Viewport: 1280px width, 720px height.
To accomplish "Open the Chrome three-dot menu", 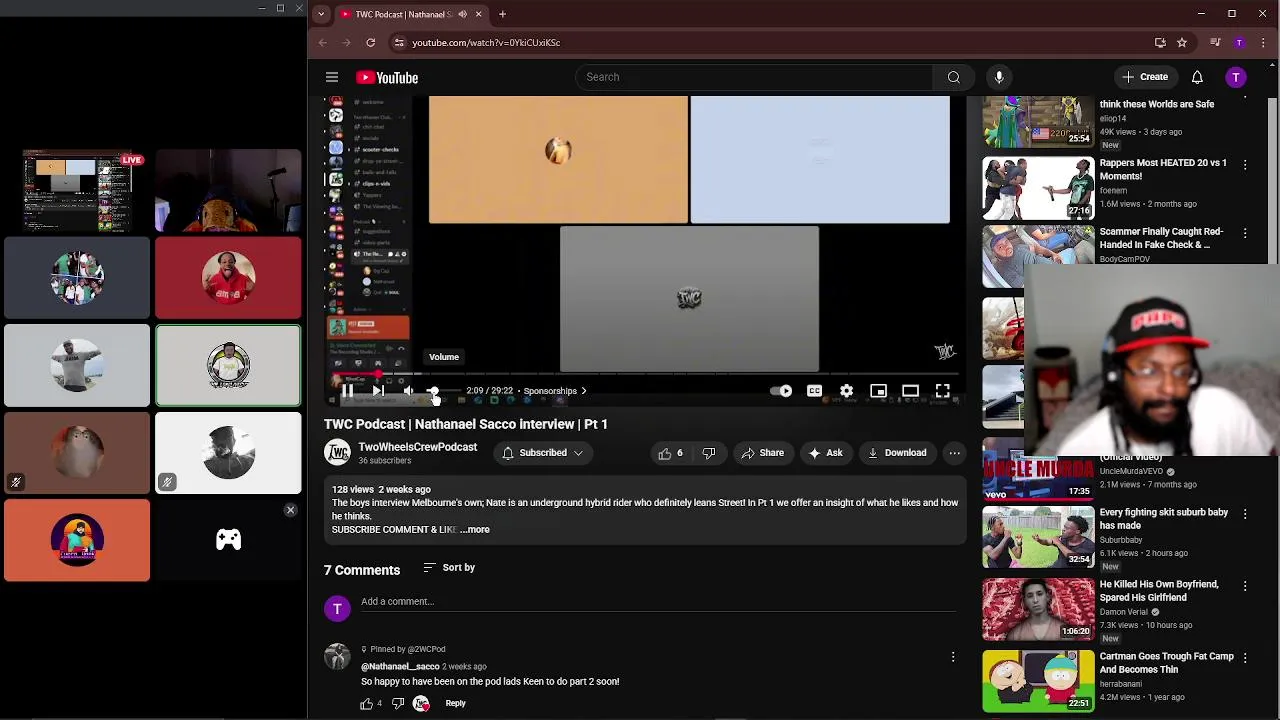I will pos(1264,43).
